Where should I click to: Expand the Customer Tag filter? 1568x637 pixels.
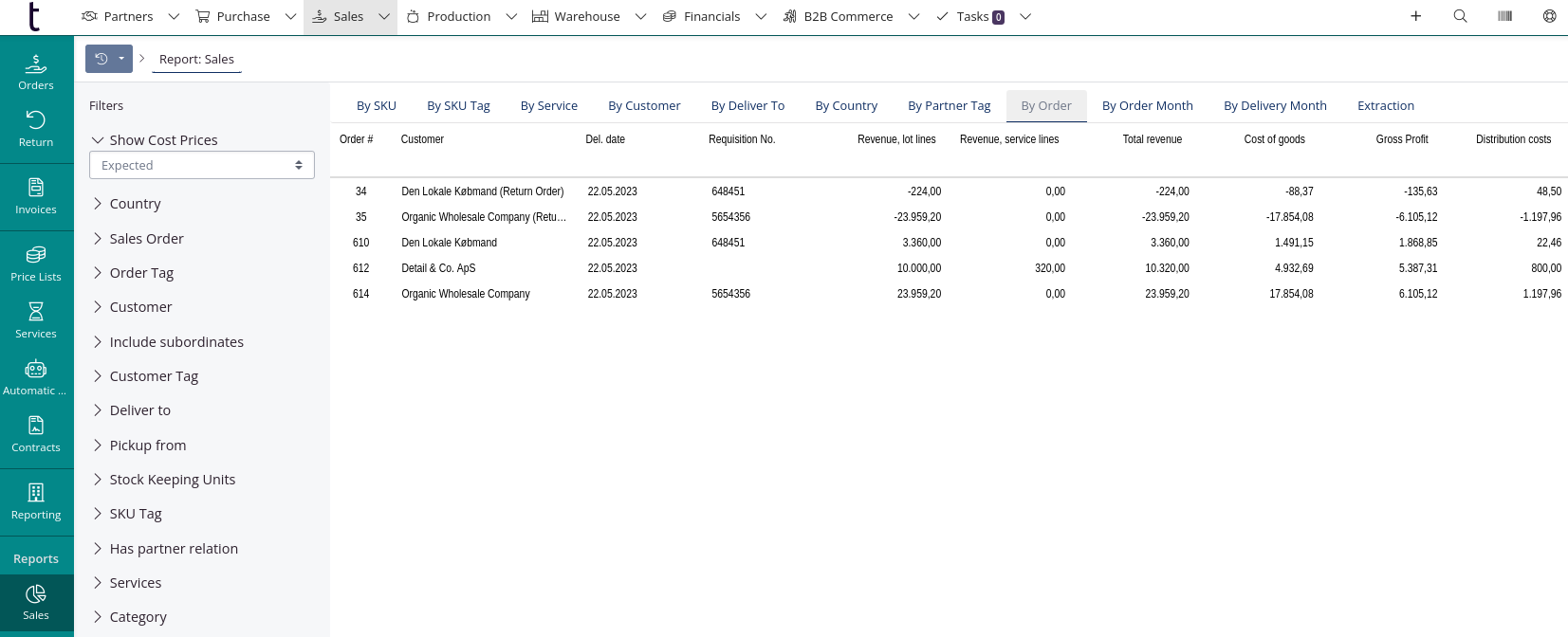point(153,376)
